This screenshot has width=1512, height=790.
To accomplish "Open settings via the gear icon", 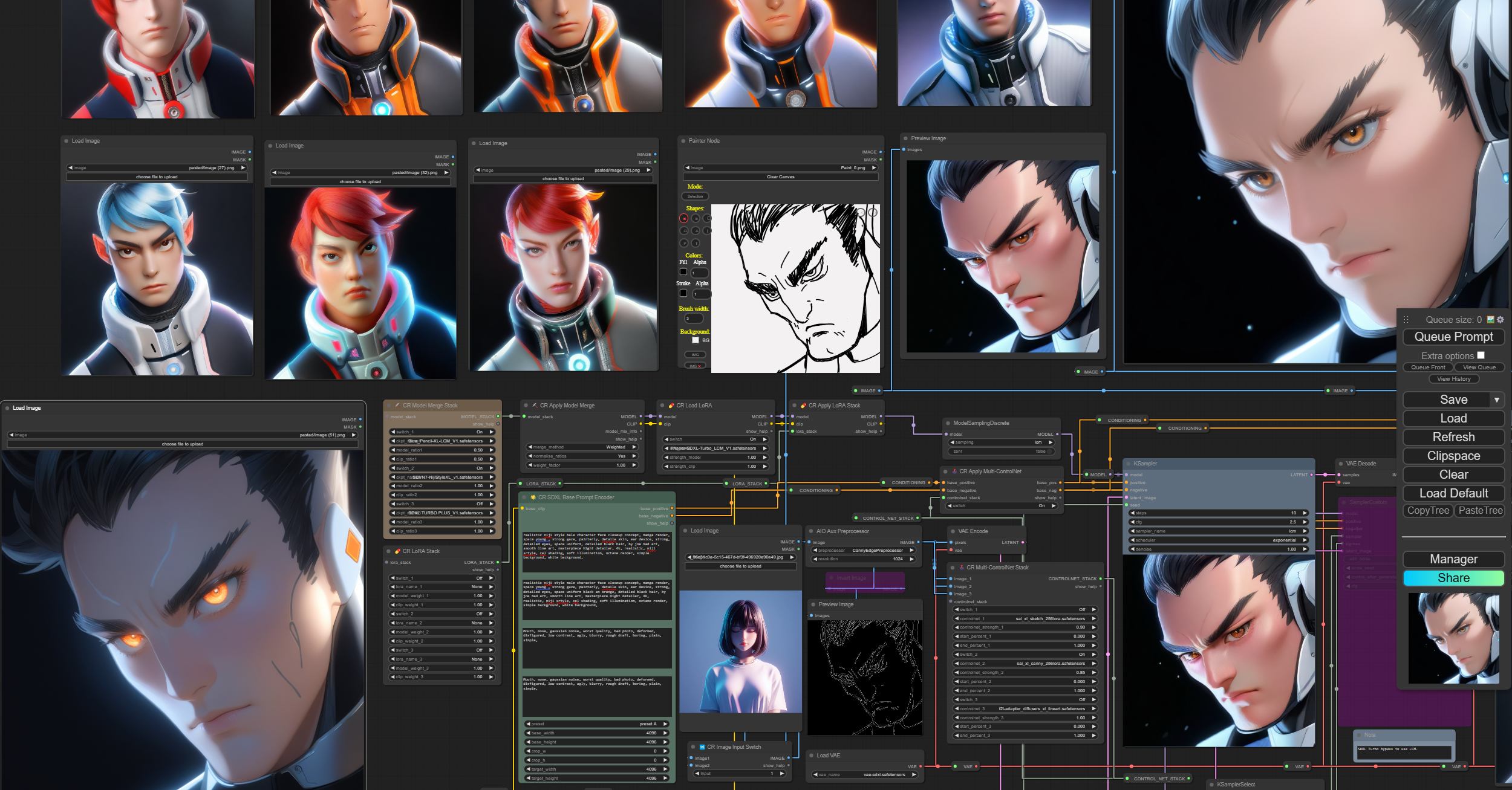I will [x=1500, y=320].
